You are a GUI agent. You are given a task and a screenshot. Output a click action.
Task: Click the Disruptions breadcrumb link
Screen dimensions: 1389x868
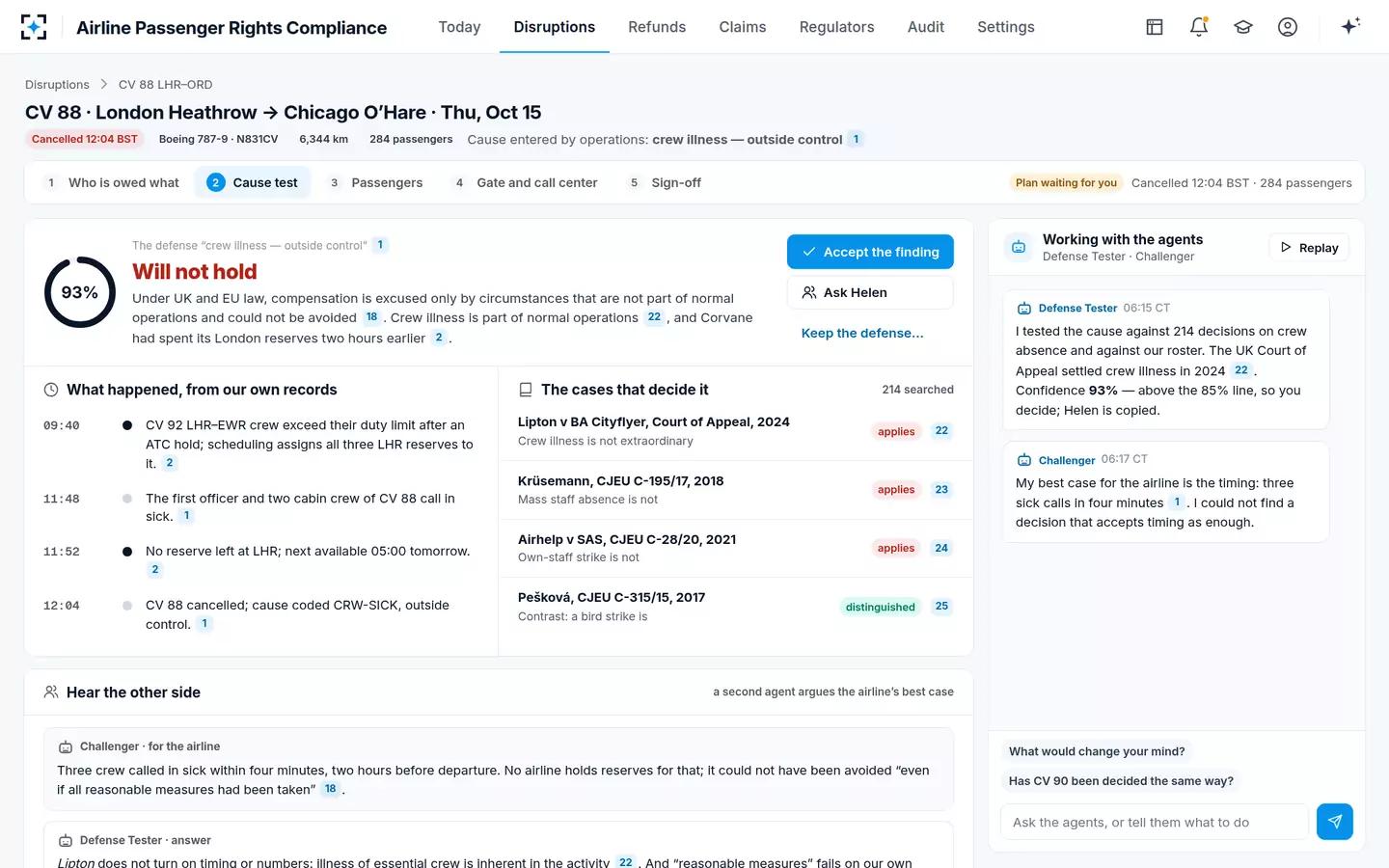click(57, 85)
